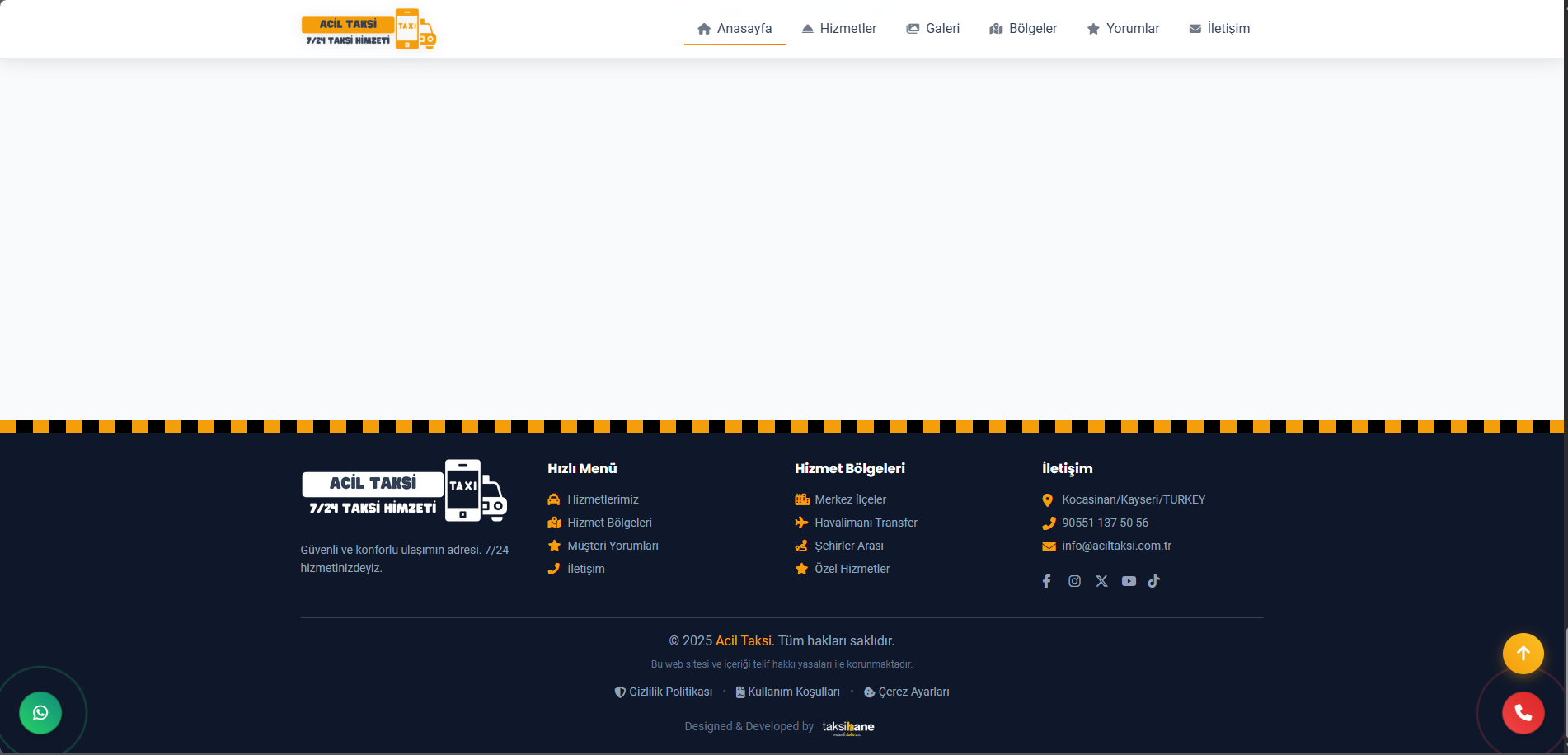Open Gizlilik Politikası link
Viewport: 1568px width, 755px height.
point(669,692)
